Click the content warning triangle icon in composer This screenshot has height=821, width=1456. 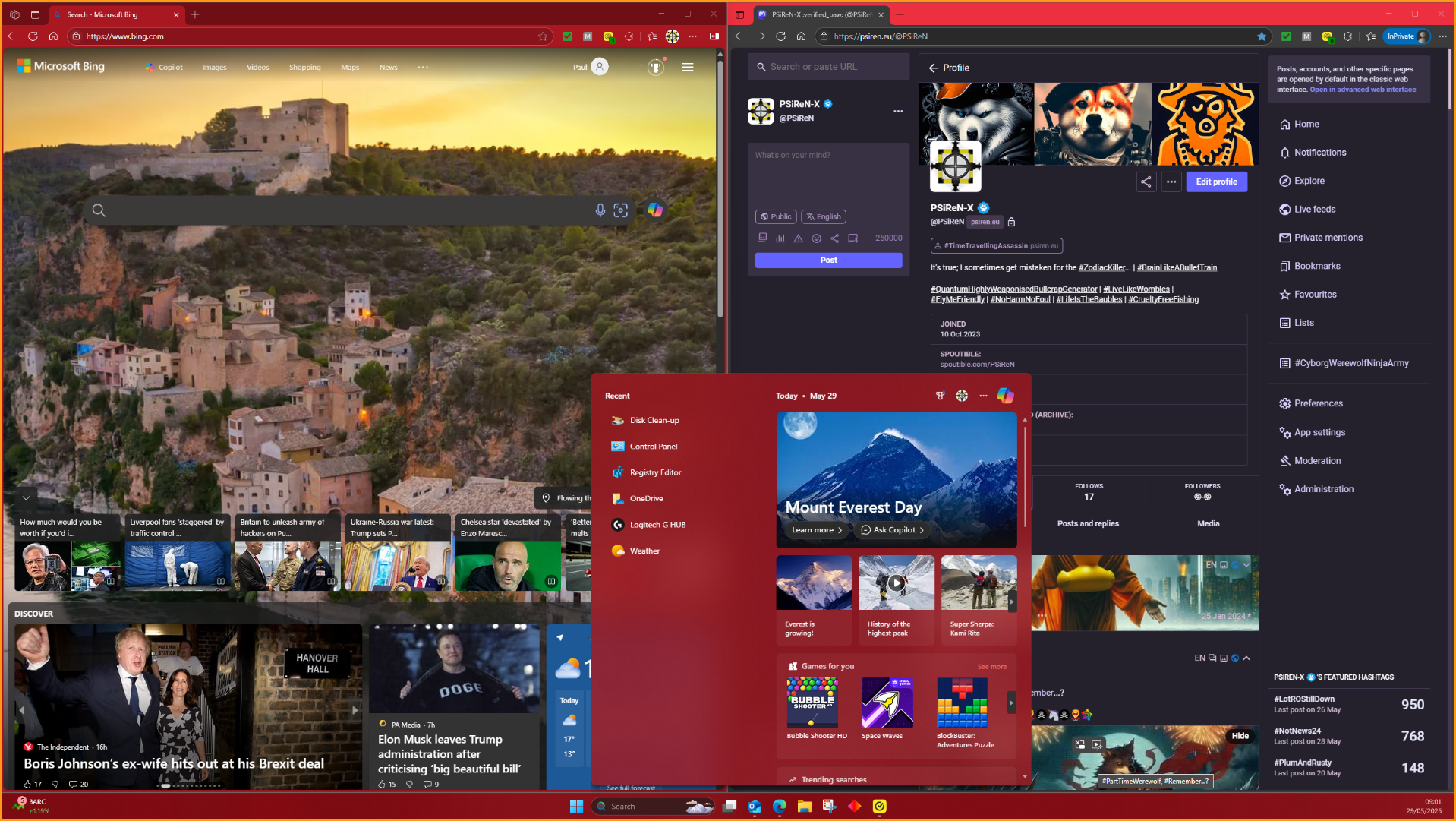(799, 238)
